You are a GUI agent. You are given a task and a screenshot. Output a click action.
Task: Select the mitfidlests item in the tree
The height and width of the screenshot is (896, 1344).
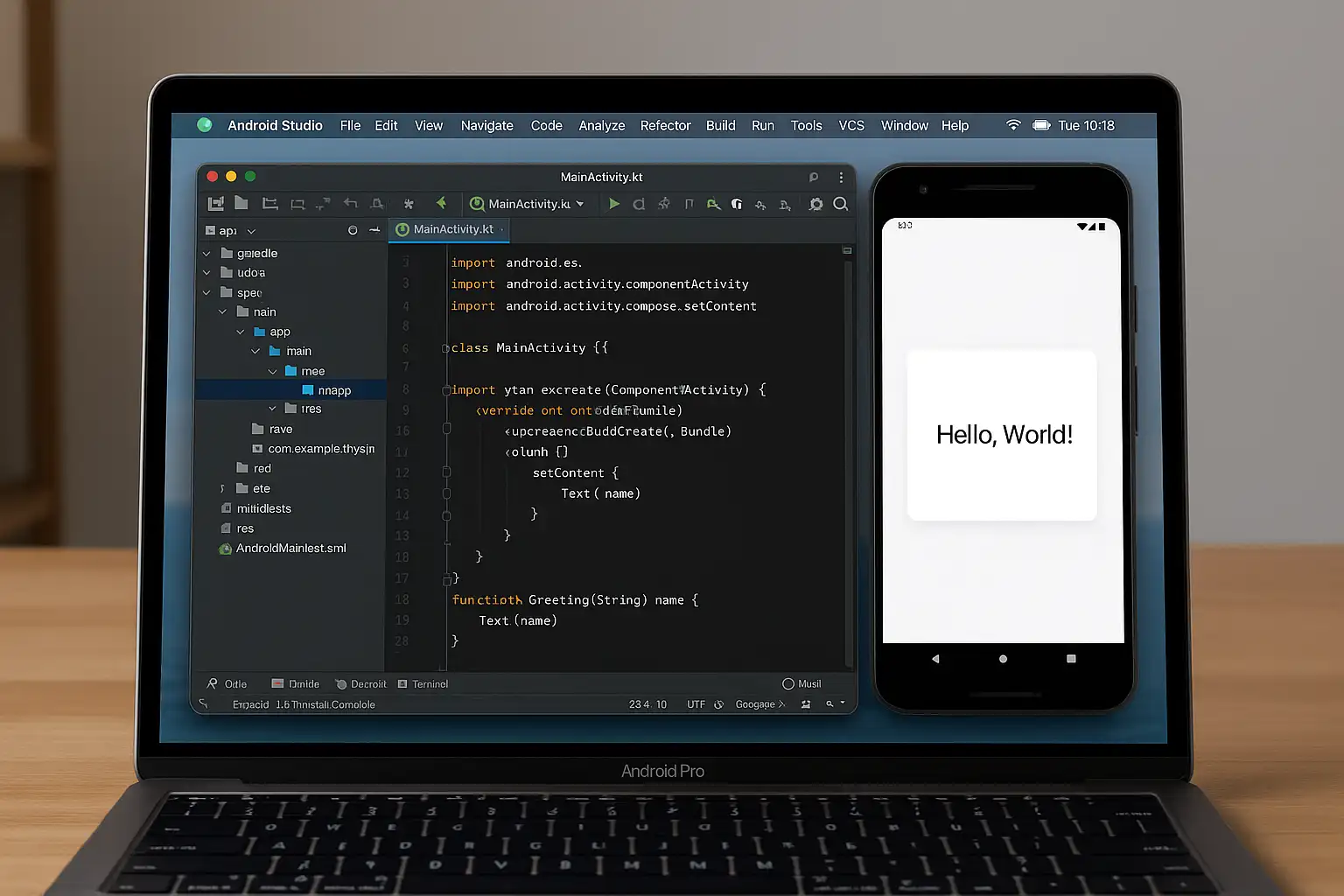point(256,508)
